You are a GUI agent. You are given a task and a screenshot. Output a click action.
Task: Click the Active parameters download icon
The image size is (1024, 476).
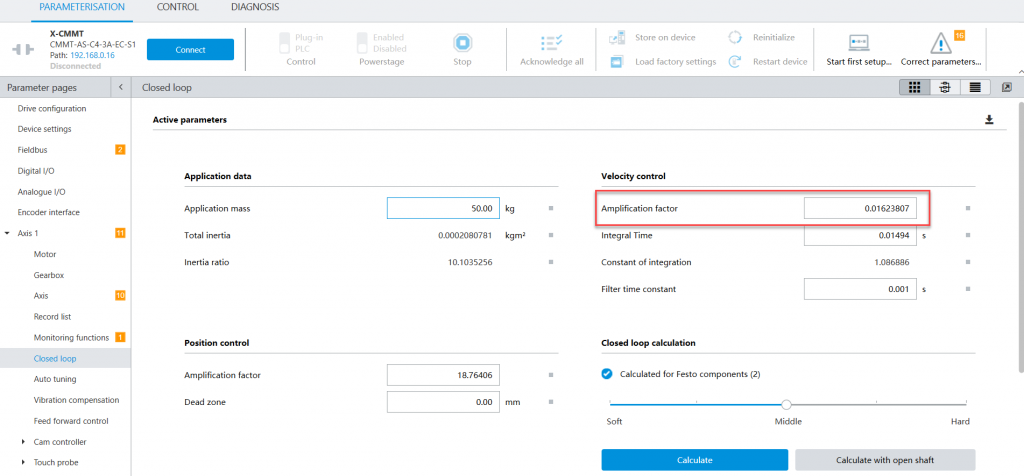[x=989, y=119]
